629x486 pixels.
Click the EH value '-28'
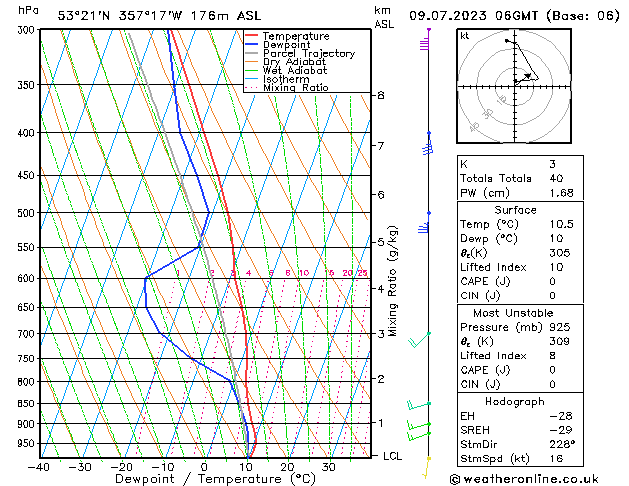[560, 416]
